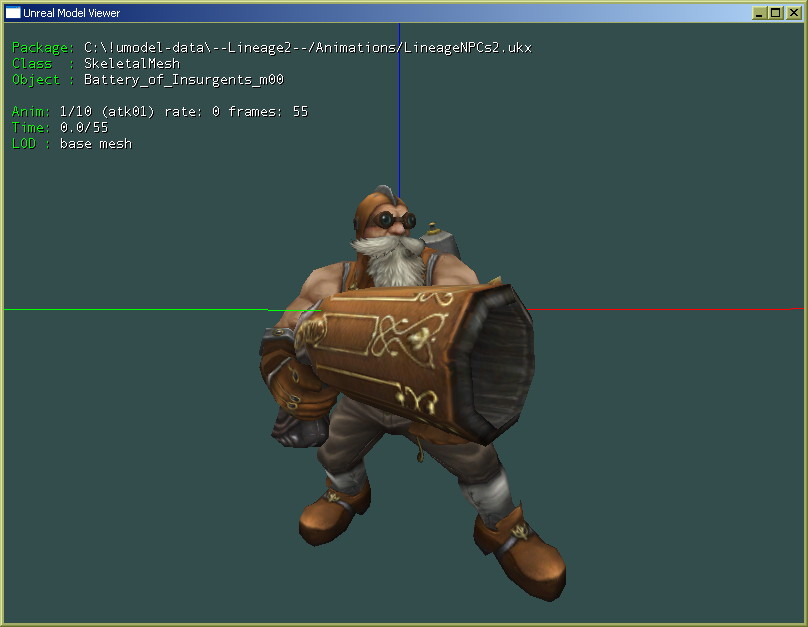
Task: Click the dwarf model's goggles
Action: pyautogui.click(x=394, y=222)
